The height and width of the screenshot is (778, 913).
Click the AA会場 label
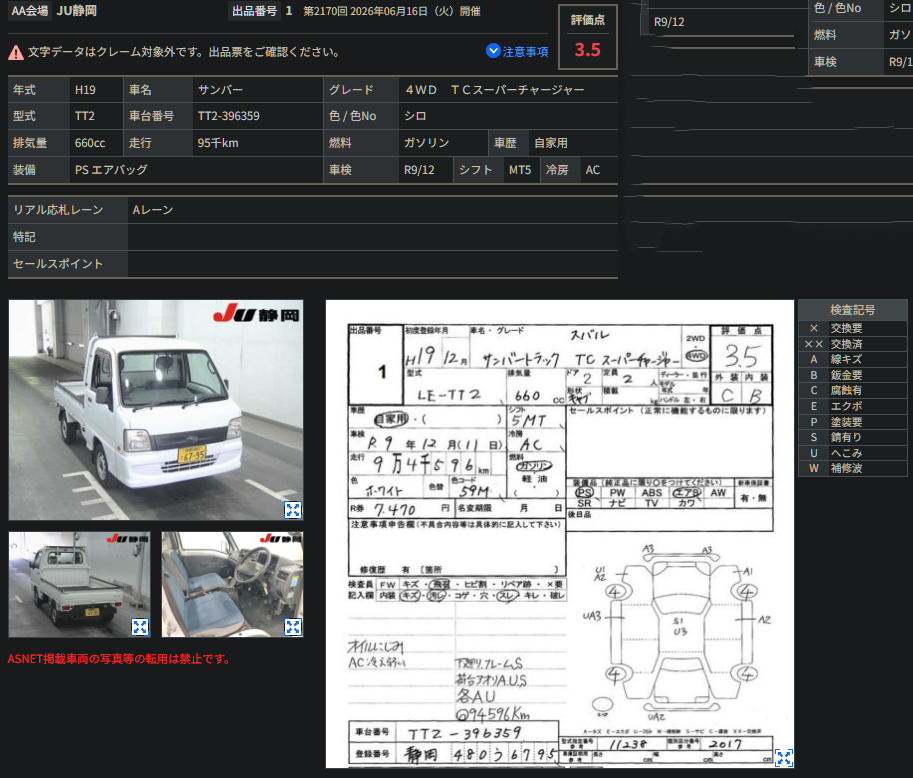pyautogui.click(x=30, y=10)
